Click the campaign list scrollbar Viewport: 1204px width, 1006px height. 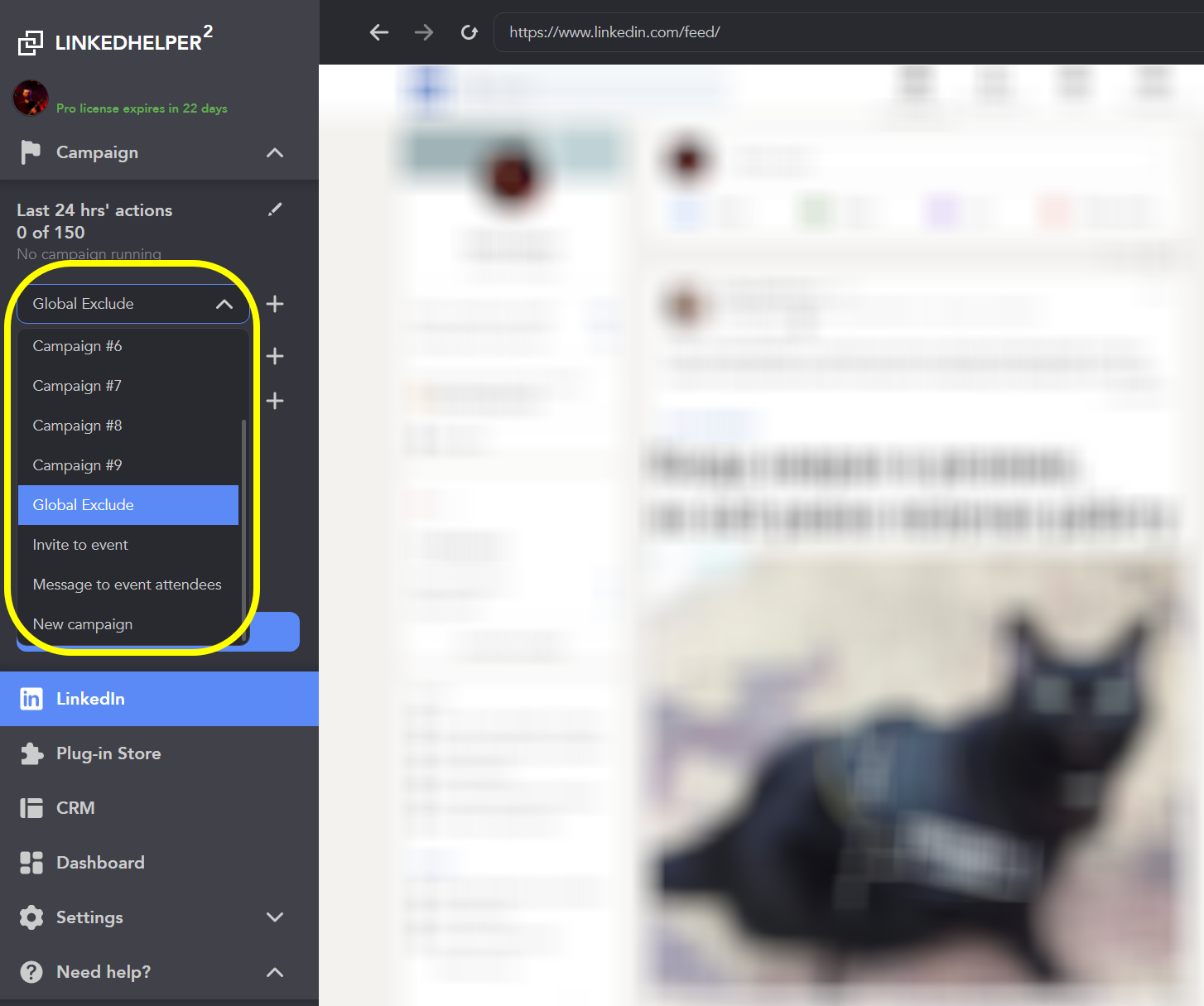243,530
